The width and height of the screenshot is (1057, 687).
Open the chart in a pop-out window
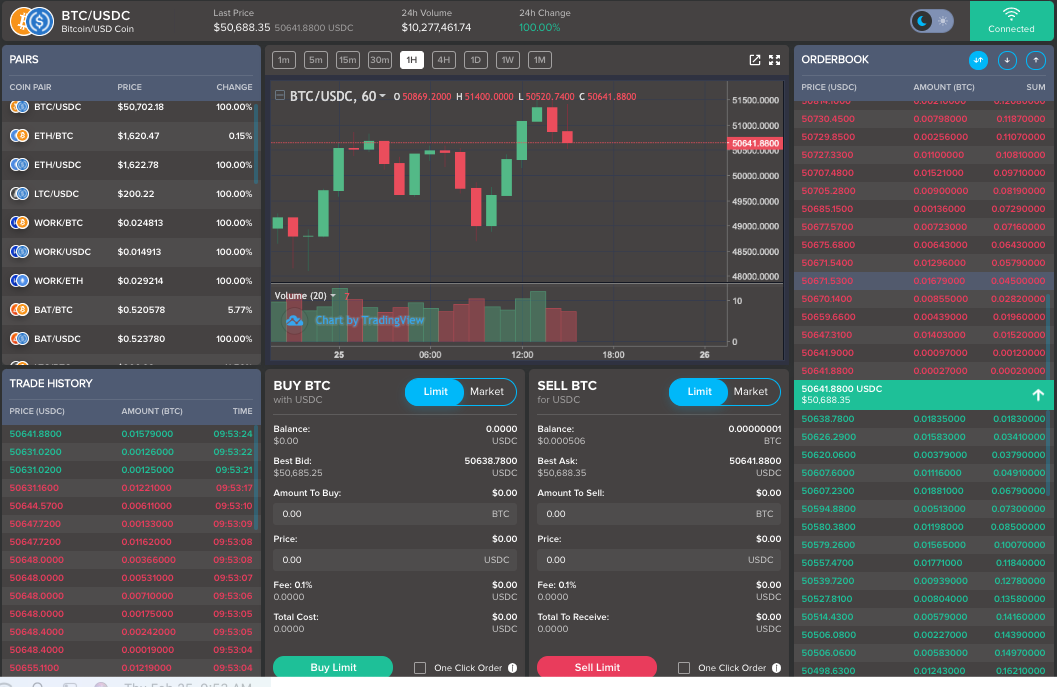pyautogui.click(x=755, y=60)
